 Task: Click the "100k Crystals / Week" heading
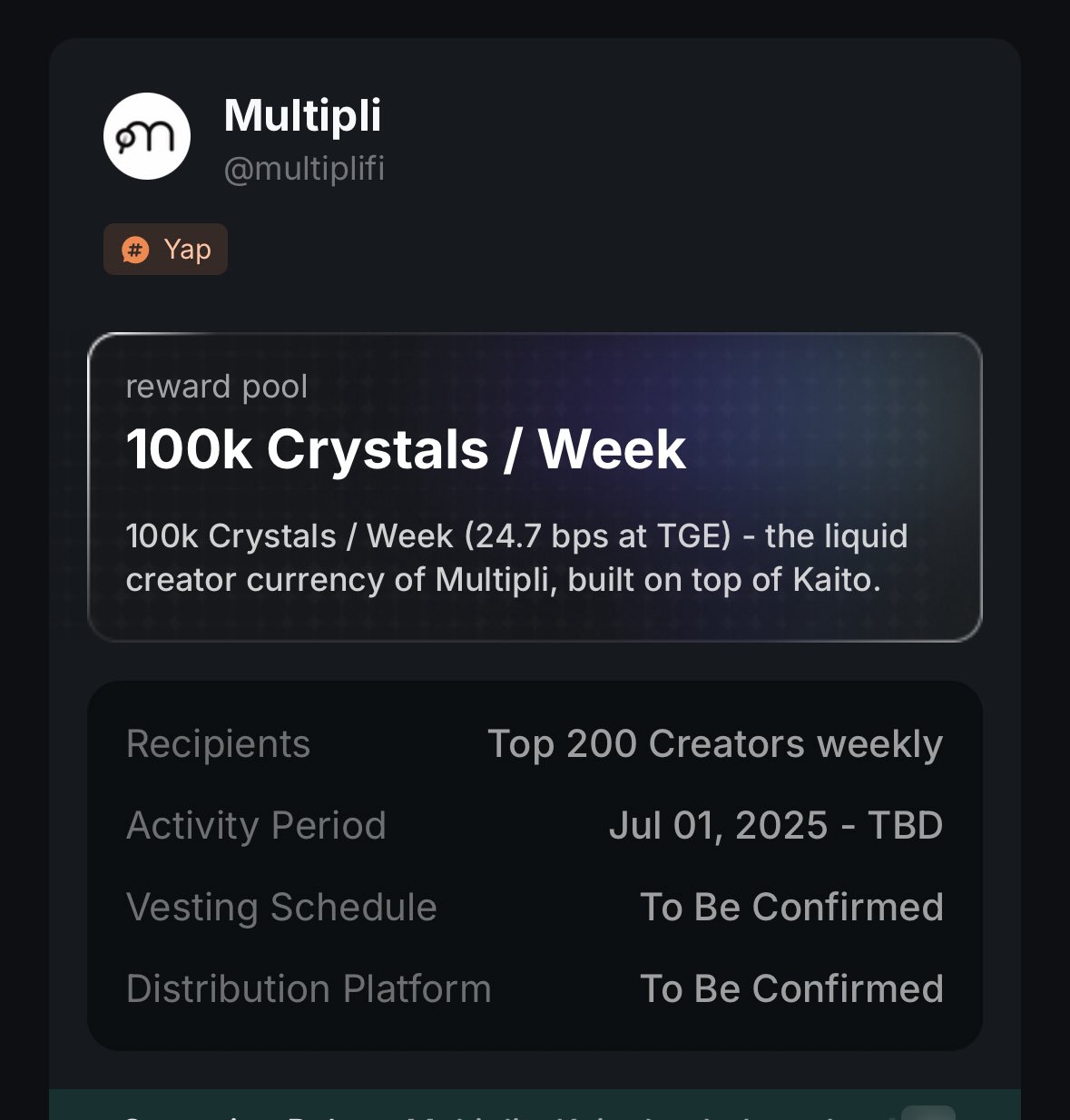pos(406,449)
